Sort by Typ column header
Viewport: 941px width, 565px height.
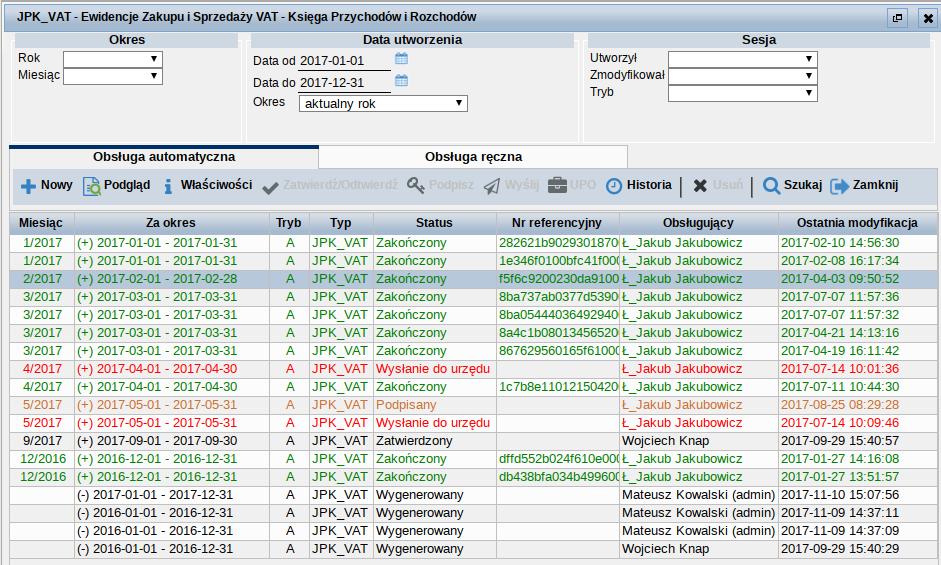click(340, 223)
